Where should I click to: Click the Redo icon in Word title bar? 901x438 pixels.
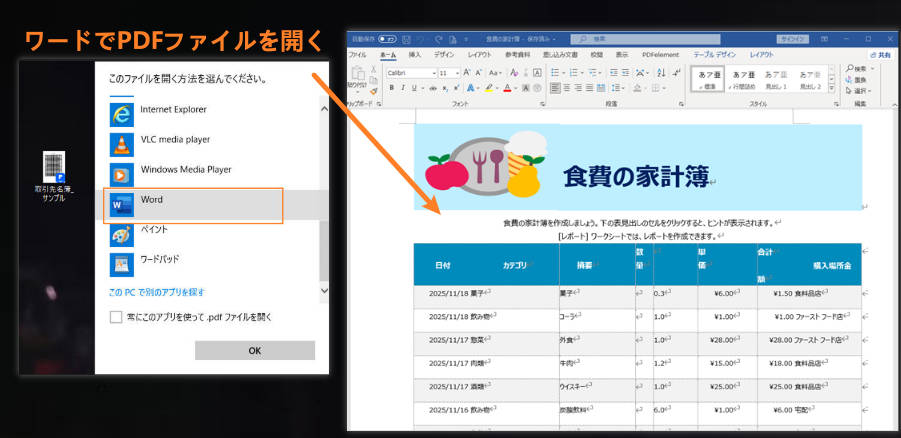437,39
